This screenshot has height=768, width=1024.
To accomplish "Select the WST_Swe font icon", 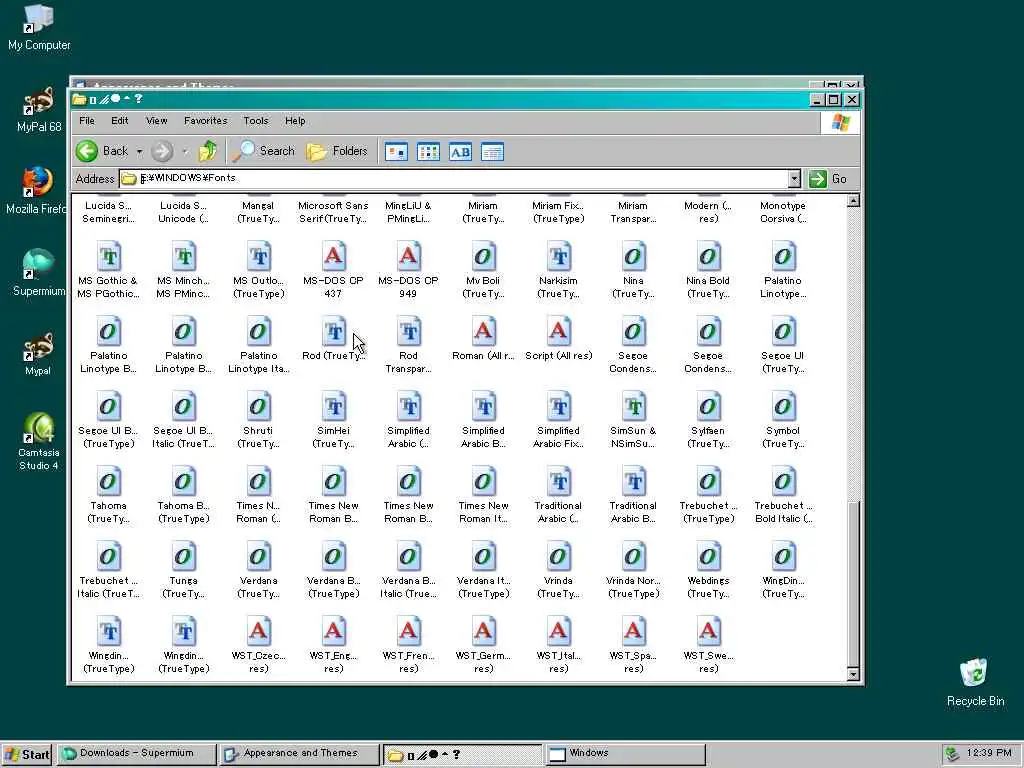I will [709, 632].
